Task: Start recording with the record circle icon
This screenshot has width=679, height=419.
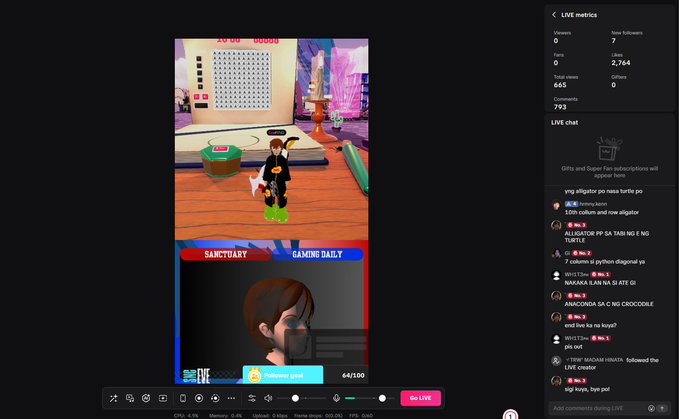Action: click(x=199, y=398)
